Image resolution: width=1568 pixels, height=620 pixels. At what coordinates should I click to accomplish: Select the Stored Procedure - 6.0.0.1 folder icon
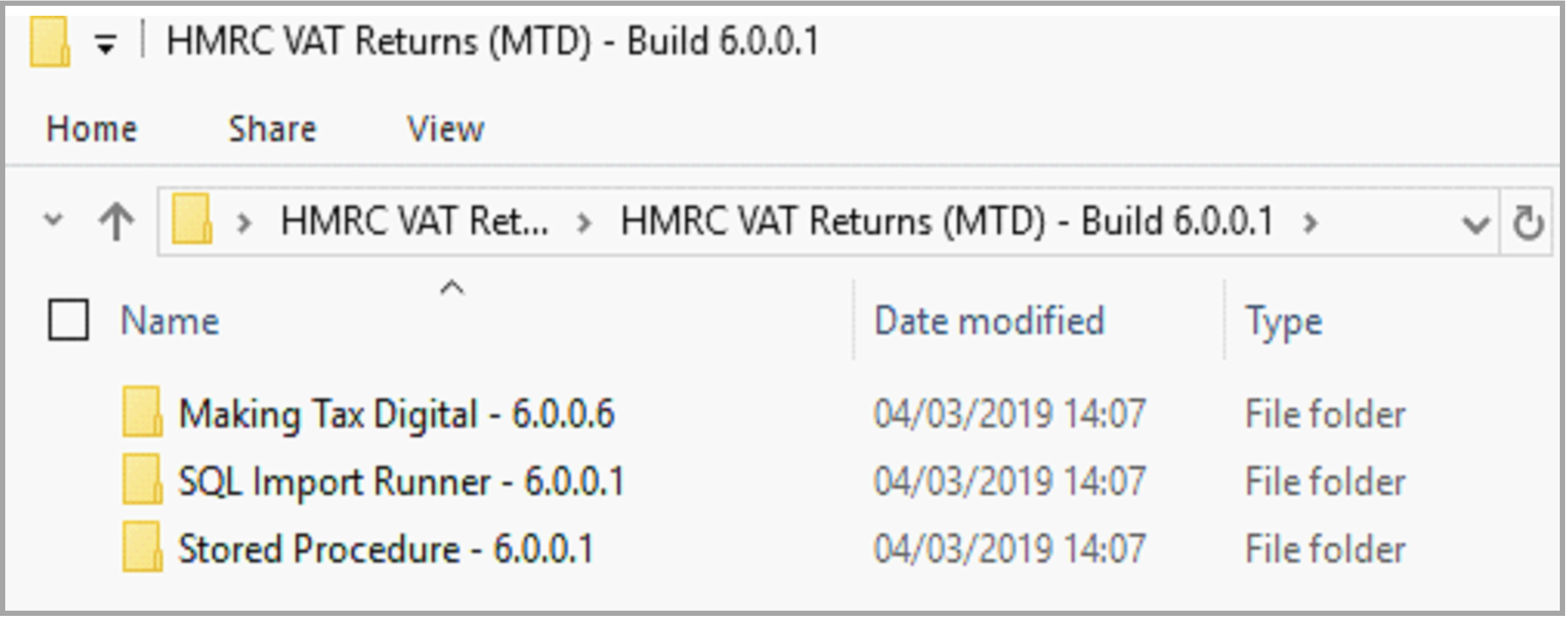[x=142, y=548]
